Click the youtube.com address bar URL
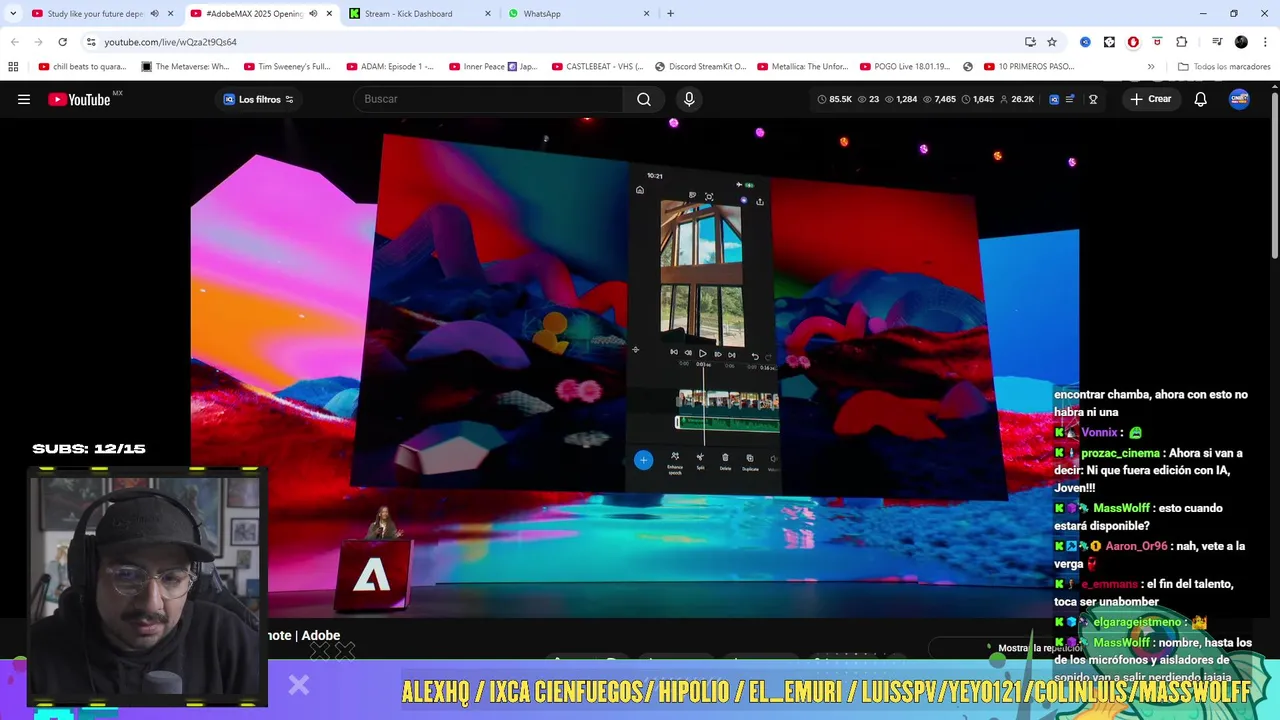This screenshot has width=1280, height=720. (x=170, y=42)
